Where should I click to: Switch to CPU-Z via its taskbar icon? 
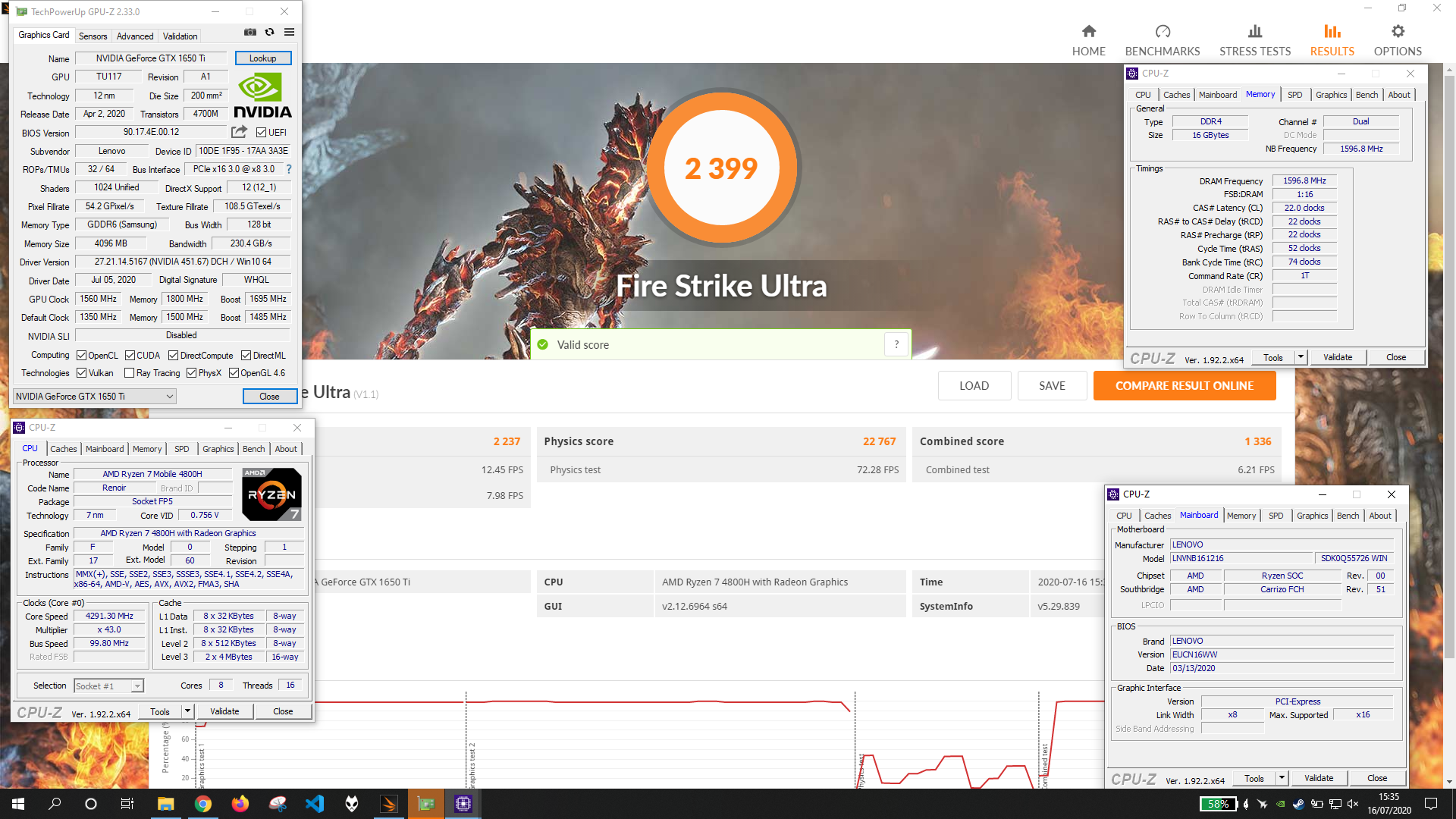[x=463, y=804]
